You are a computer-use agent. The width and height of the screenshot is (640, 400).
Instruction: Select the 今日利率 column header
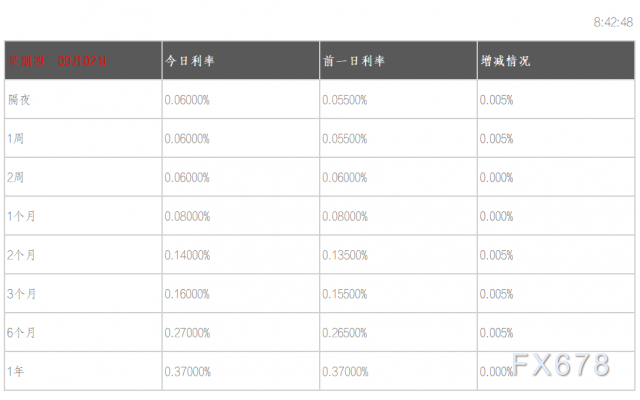pyautogui.click(x=190, y=60)
